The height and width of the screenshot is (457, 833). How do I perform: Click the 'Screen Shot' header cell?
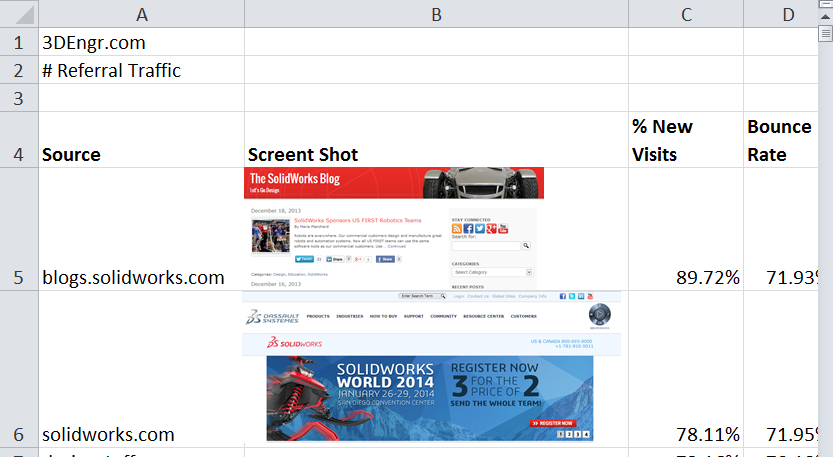[x=436, y=140]
